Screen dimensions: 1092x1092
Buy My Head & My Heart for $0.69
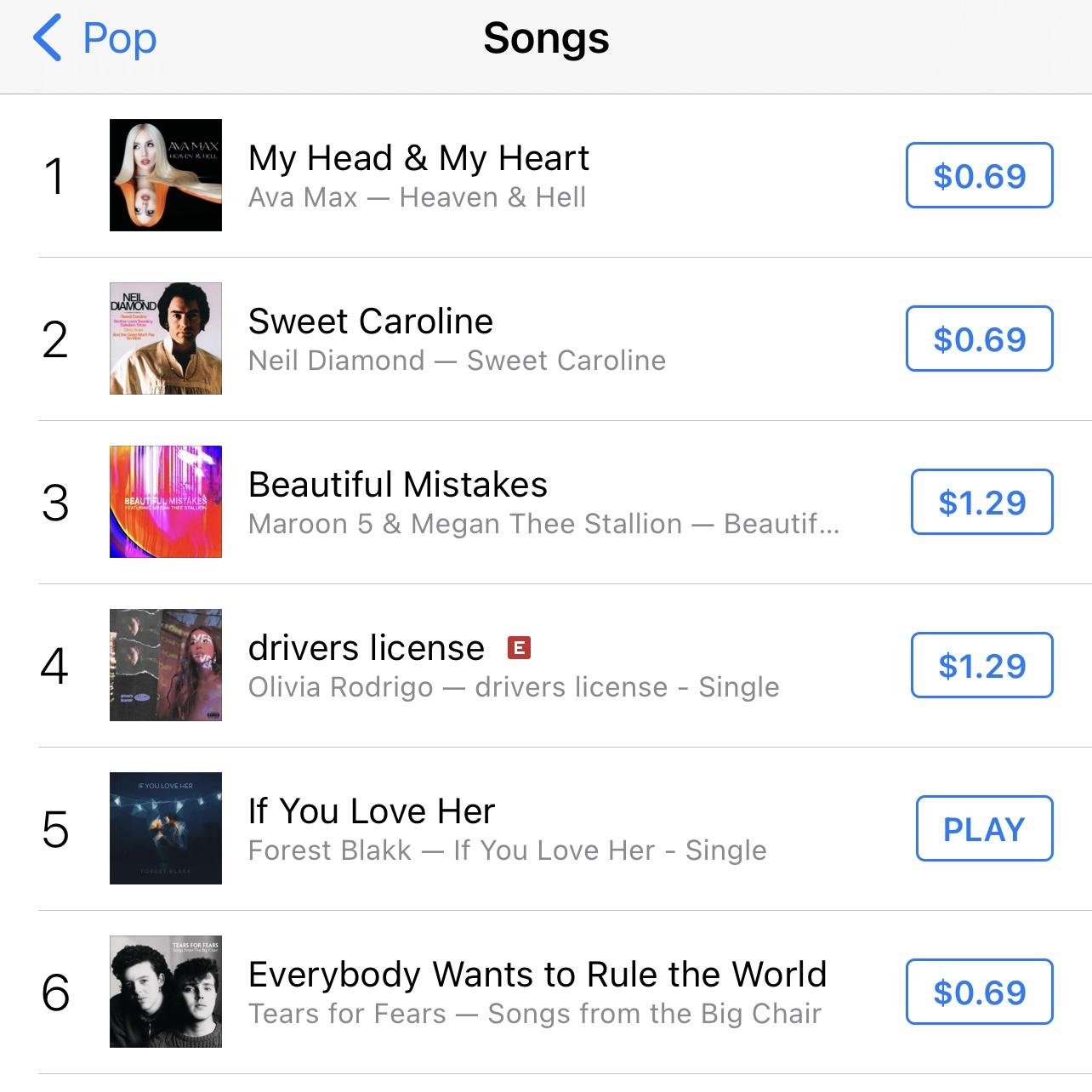pyautogui.click(x=979, y=176)
